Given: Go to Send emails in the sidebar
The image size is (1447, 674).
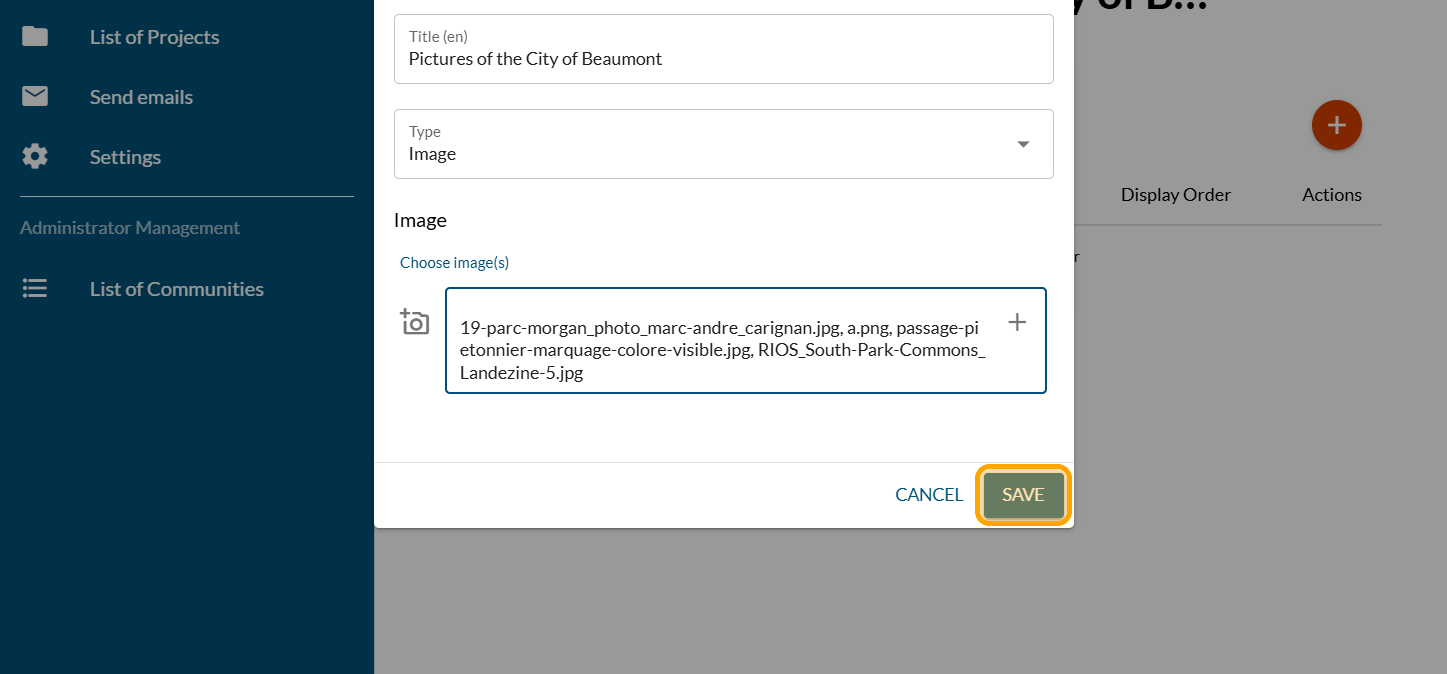Looking at the screenshot, I should [141, 97].
